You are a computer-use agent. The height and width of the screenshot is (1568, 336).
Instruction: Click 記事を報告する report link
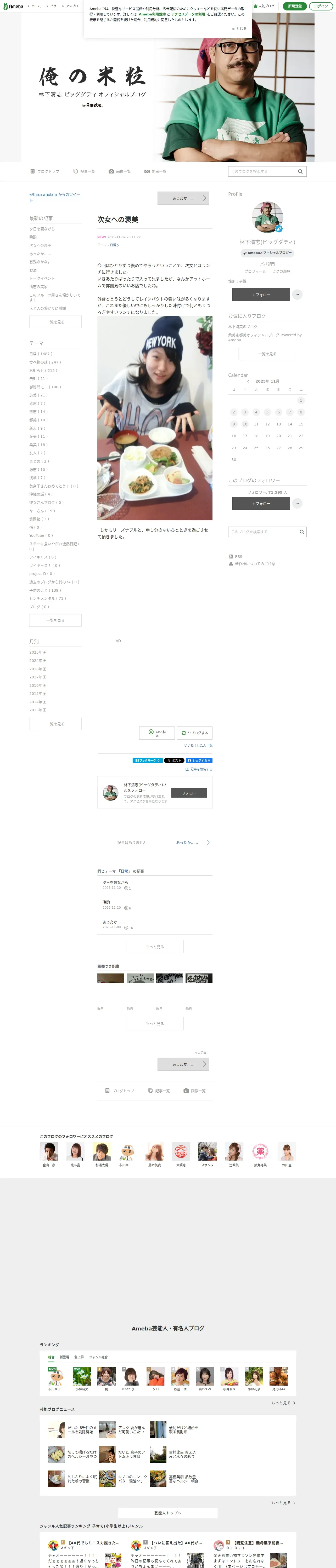pyautogui.click(x=199, y=769)
